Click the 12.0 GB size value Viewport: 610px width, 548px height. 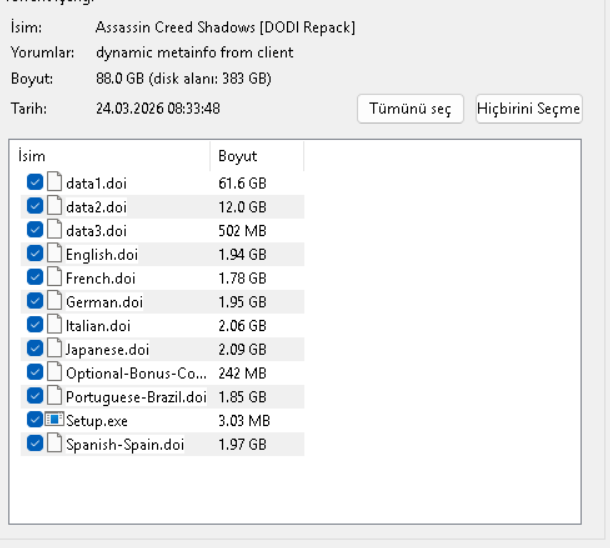(242, 207)
